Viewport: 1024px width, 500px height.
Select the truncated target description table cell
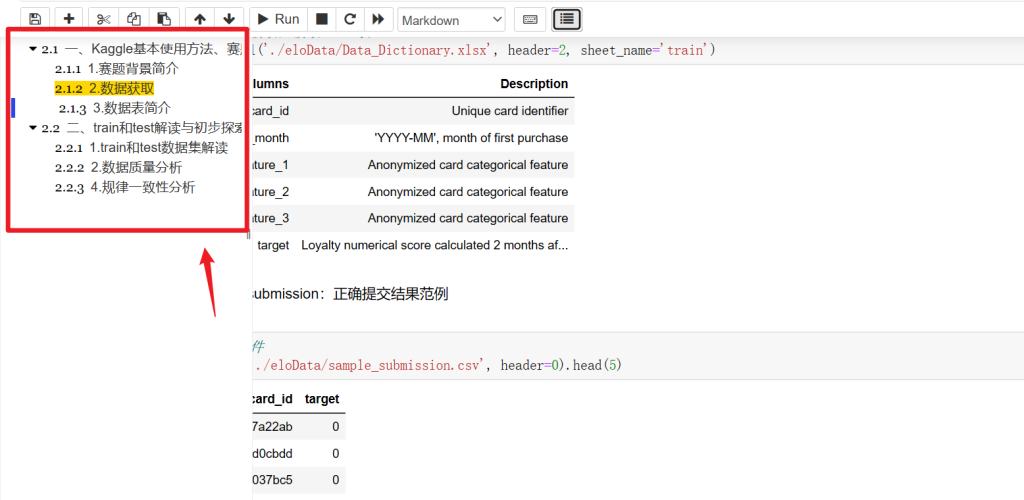click(436, 245)
